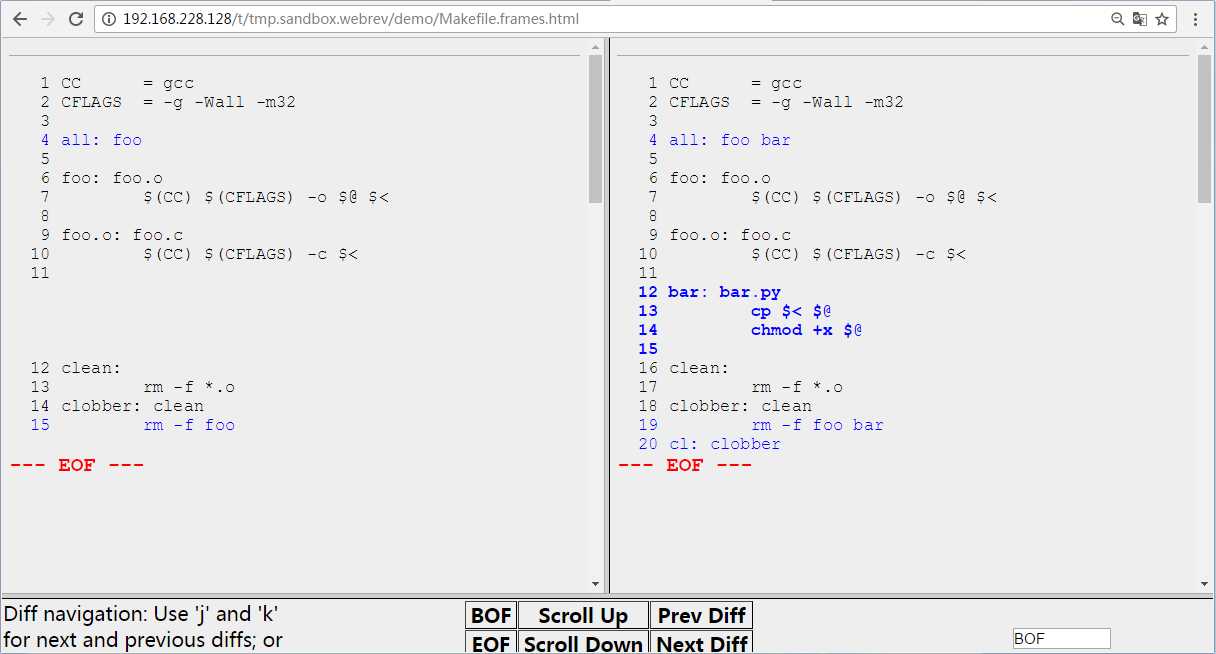This screenshot has height=654, width=1216.
Task: Click the right pane scrollbar thumb
Action: [1204, 129]
